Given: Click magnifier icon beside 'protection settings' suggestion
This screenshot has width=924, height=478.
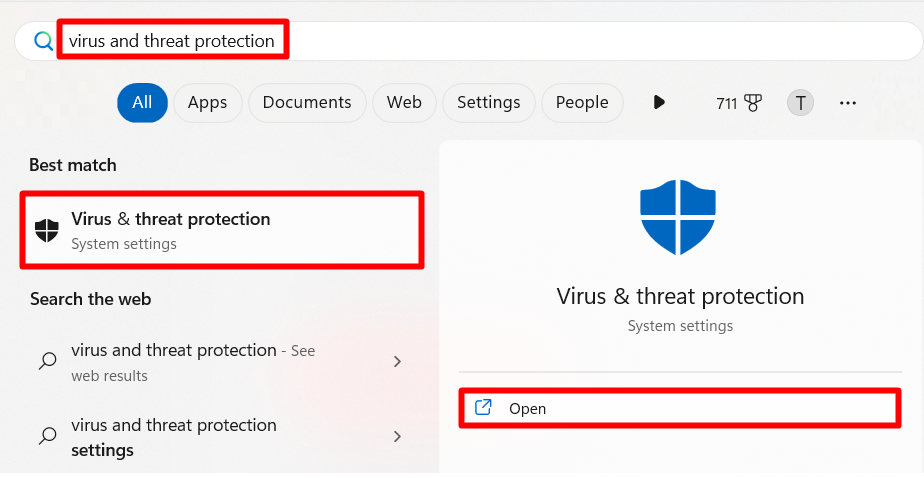Looking at the screenshot, I should (x=48, y=436).
